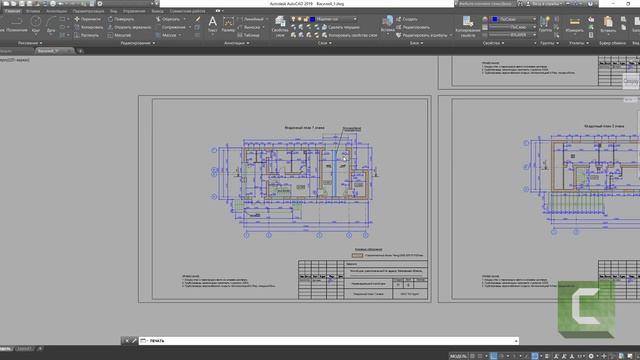Click the Move (Перенести) tool
This screenshot has height=360, width=640.
coord(87,19)
